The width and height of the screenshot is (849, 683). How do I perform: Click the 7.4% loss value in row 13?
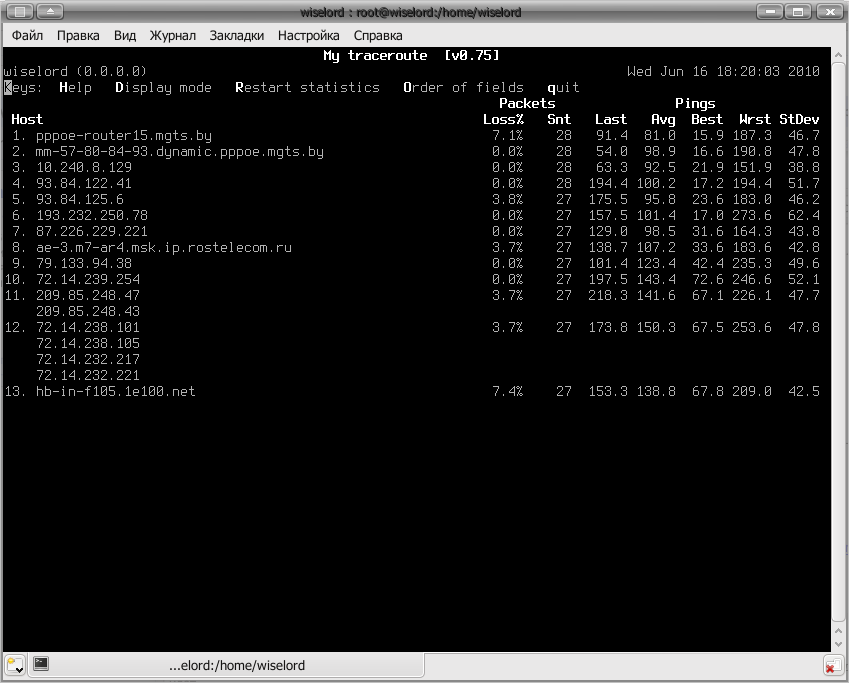point(507,391)
